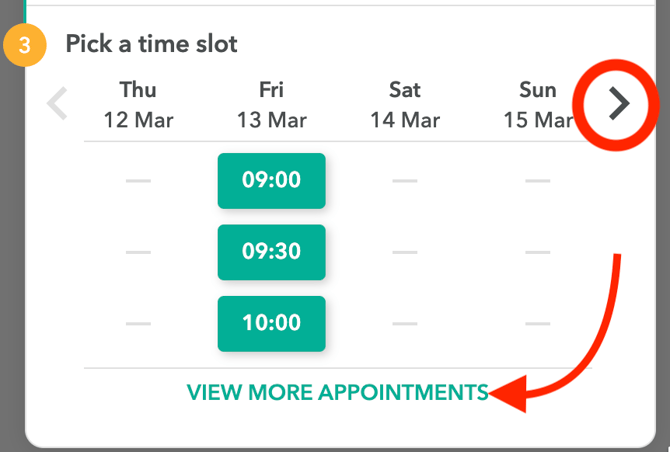Click Saturday's second-row unavailable dash
This screenshot has width=670, height=452.
[x=404, y=253]
